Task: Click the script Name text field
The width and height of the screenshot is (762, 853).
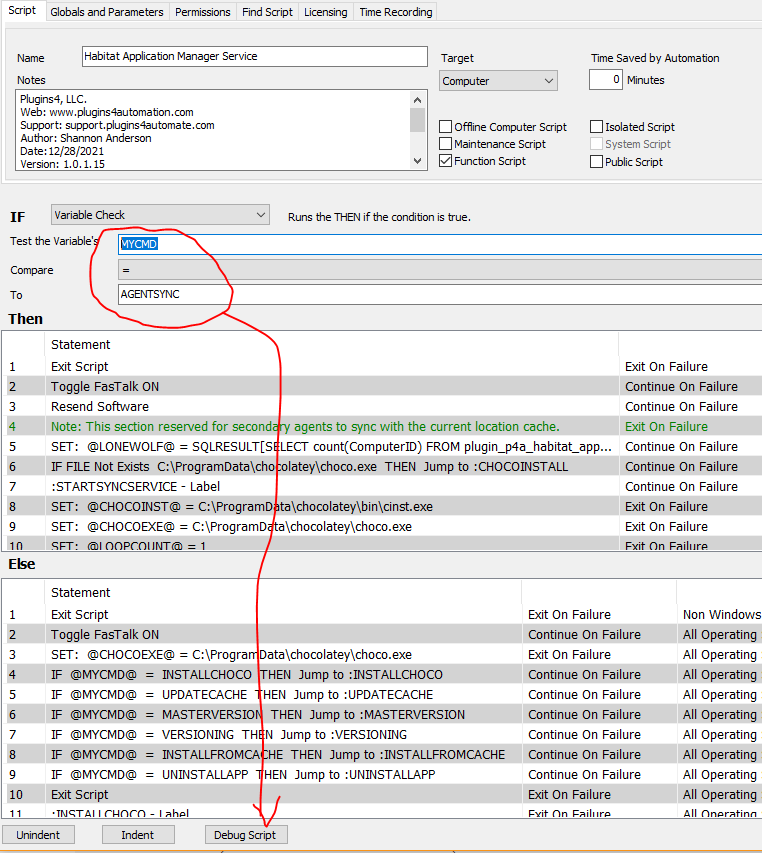Action: [254, 57]
